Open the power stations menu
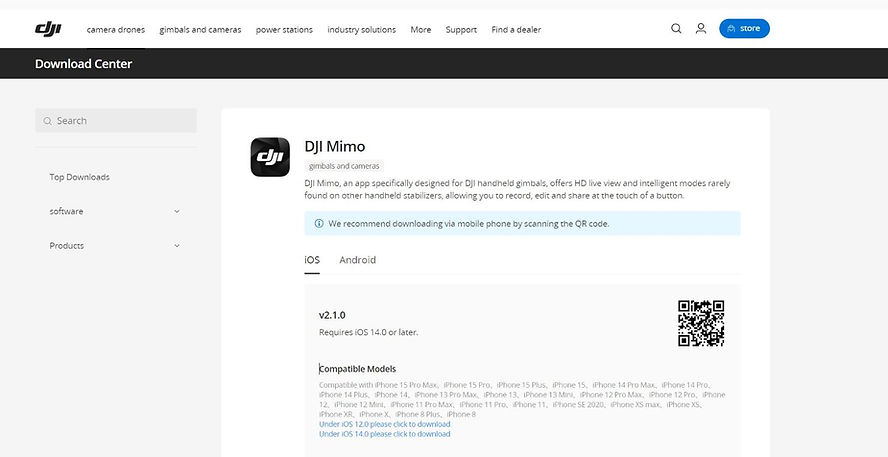This screenshot has width=888, height=457. (284, 29)
